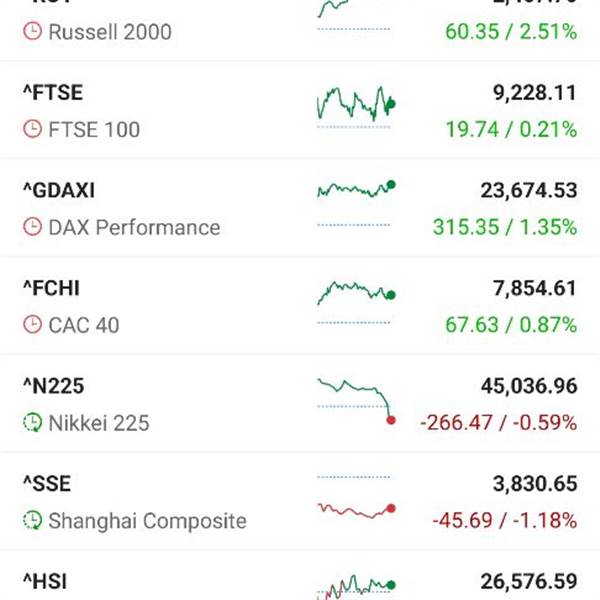The image size is (600, 600).
Task: Select the ^HSI ticker symbol
Action: coord(45,582)
